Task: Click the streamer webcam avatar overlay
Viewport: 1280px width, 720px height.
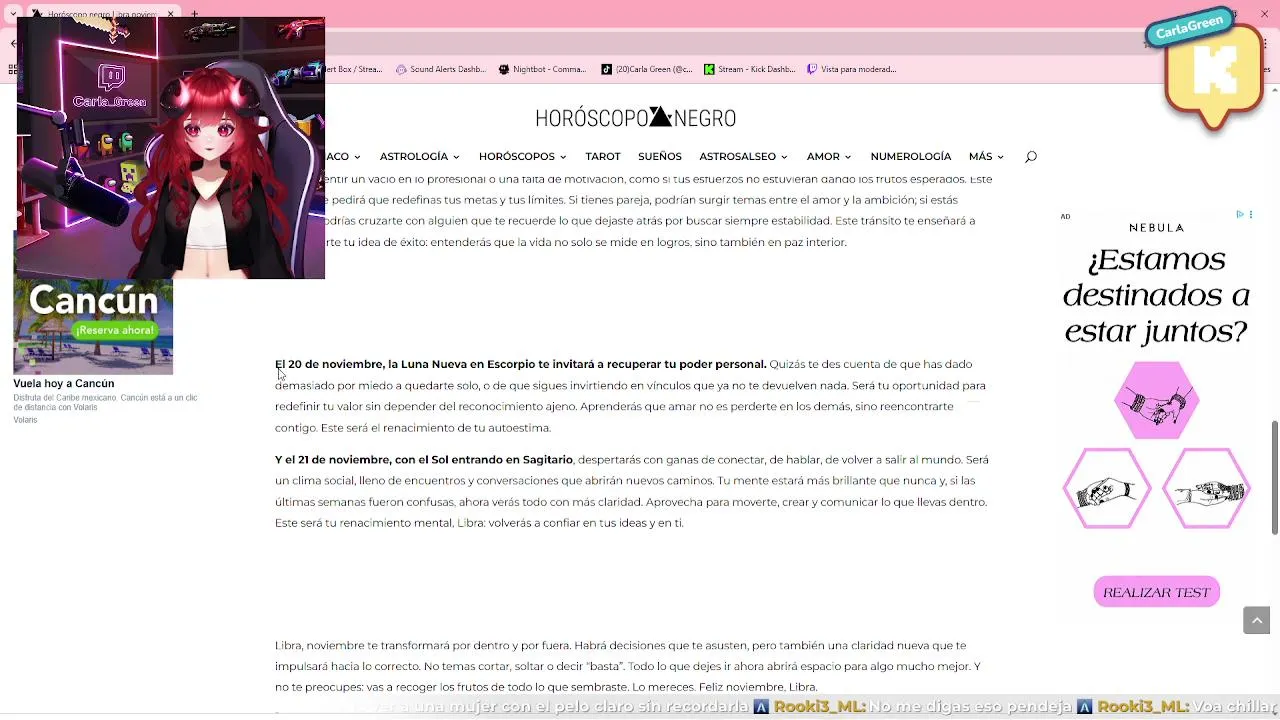Action: [171, 148]
